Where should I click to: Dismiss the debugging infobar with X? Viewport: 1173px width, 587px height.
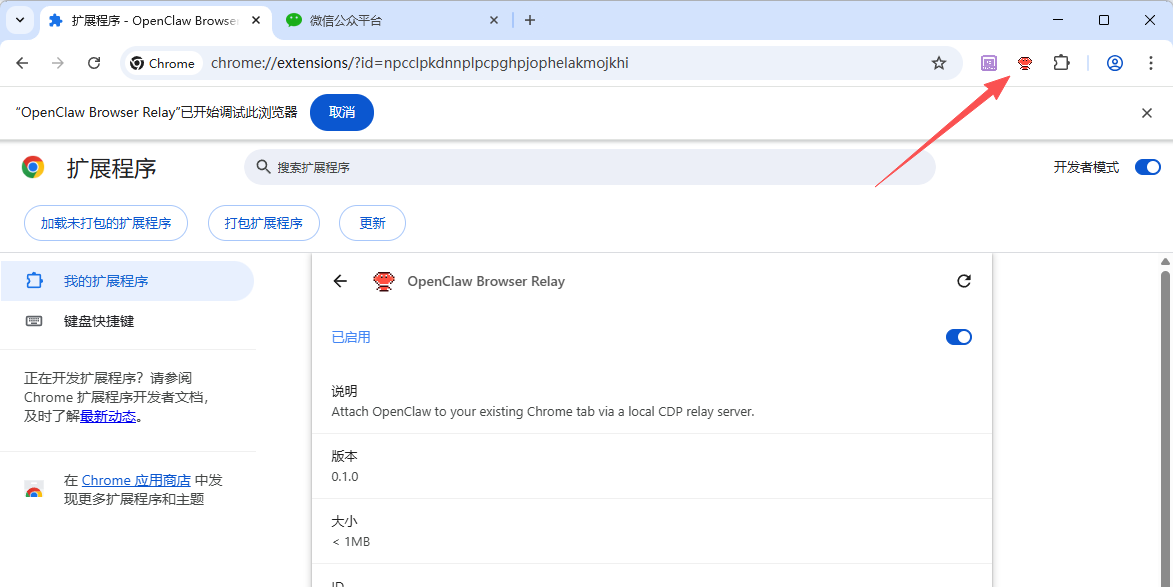coord(1147,113)
